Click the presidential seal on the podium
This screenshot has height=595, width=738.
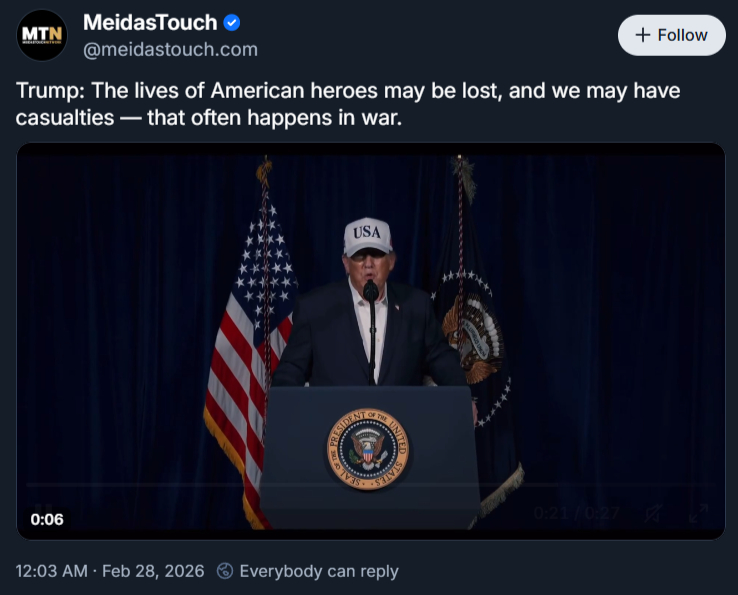[367, 449]
